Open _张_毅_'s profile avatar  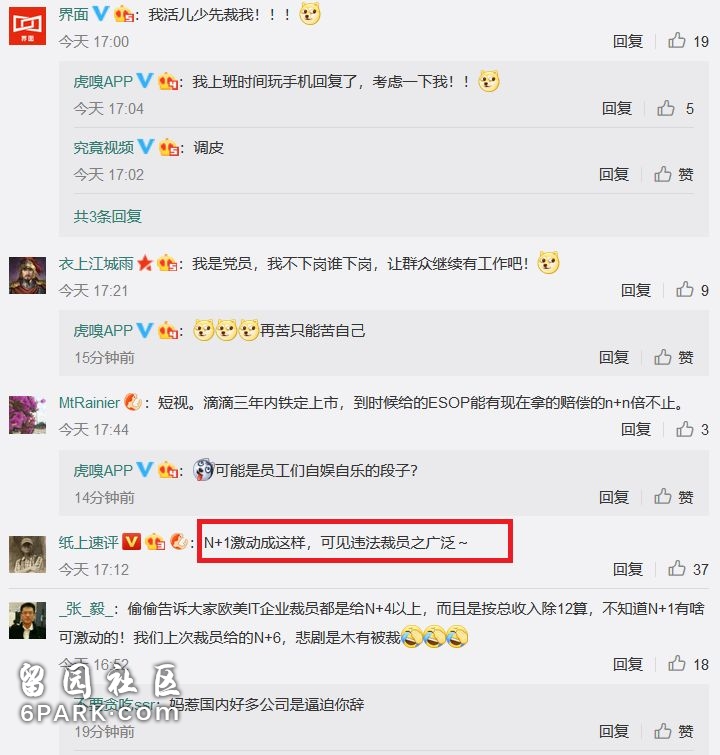[x=27, y=620]
